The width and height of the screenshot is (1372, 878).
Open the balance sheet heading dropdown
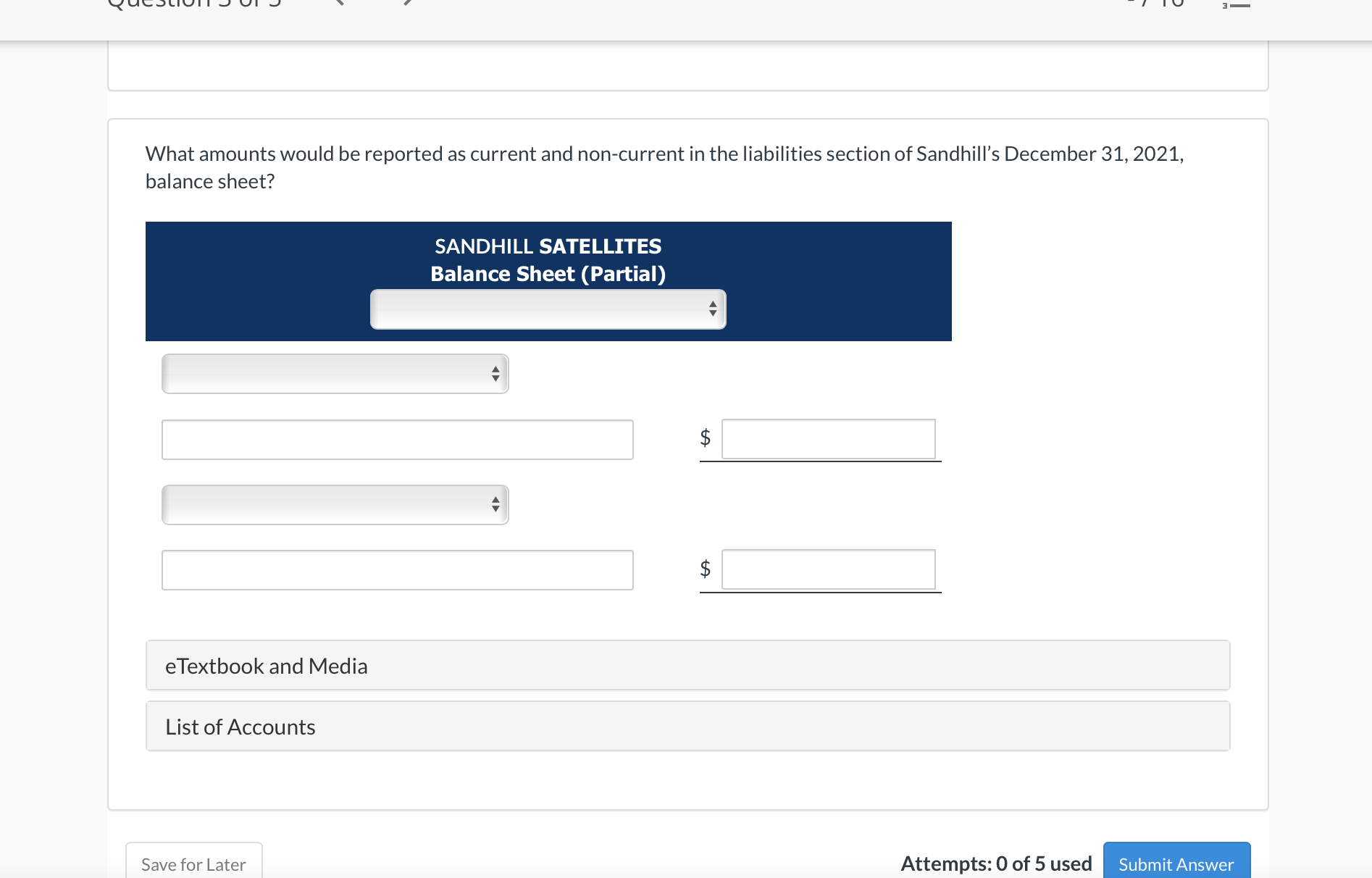pyautogui.click(x=548, y=309)
